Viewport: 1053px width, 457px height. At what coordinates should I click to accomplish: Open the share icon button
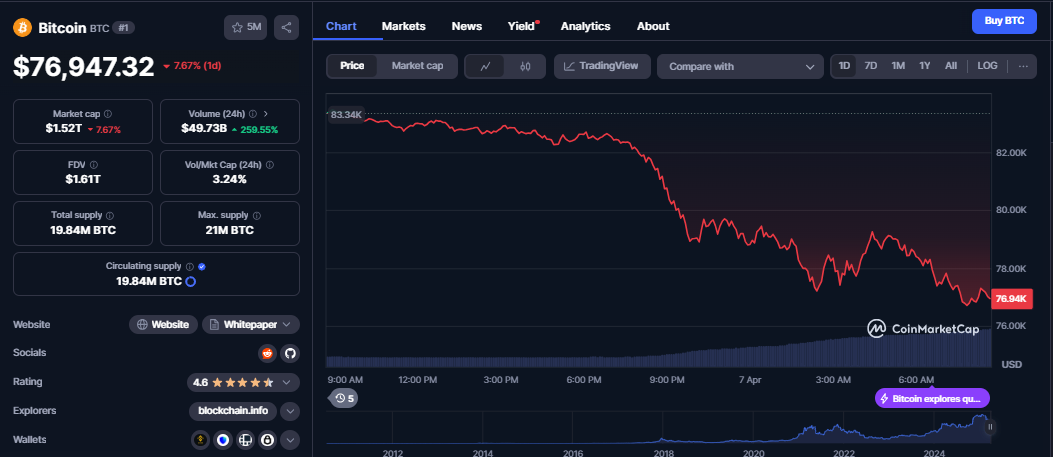click(286, 28)
